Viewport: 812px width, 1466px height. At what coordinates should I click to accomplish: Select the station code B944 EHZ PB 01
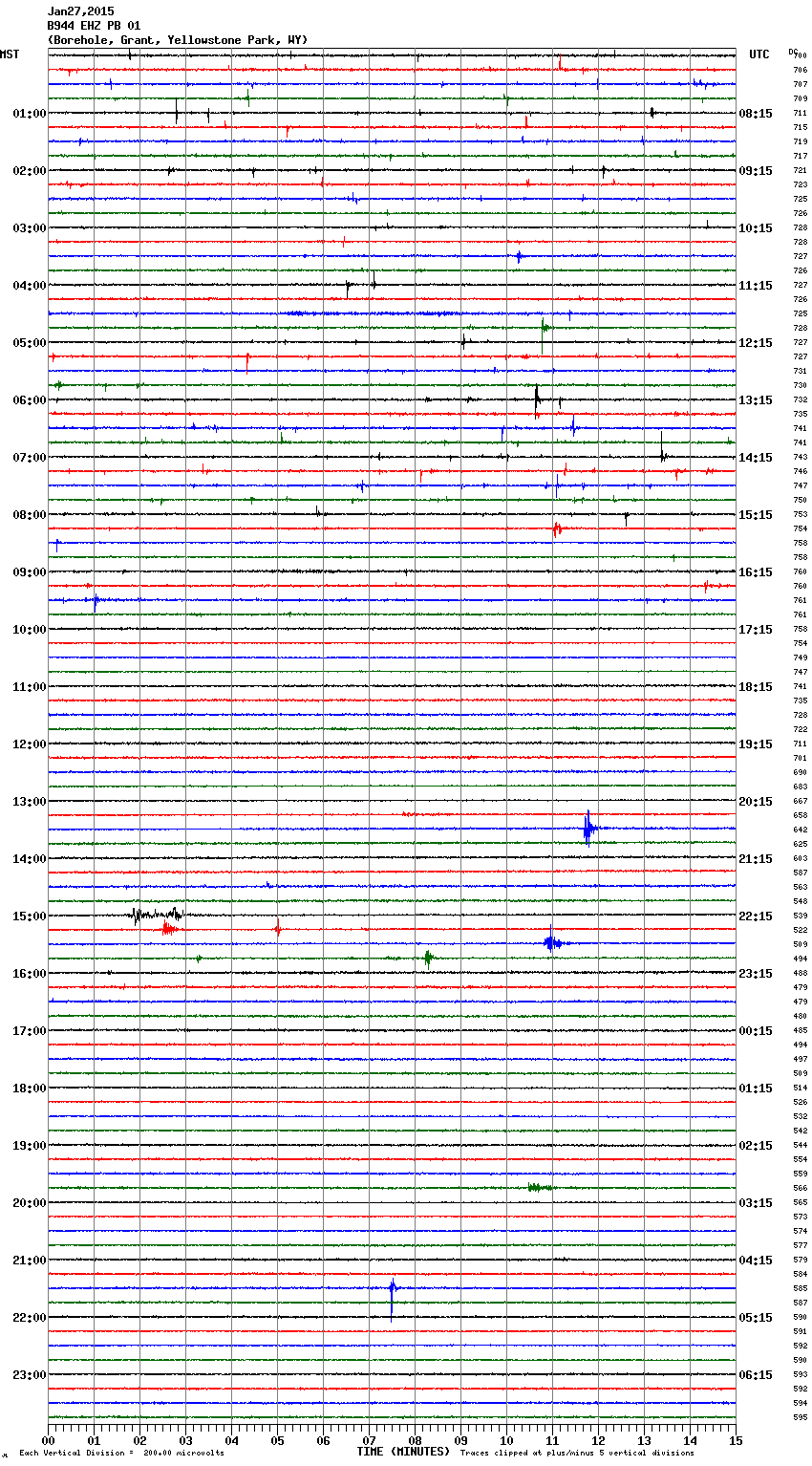[x=94, y=26]
